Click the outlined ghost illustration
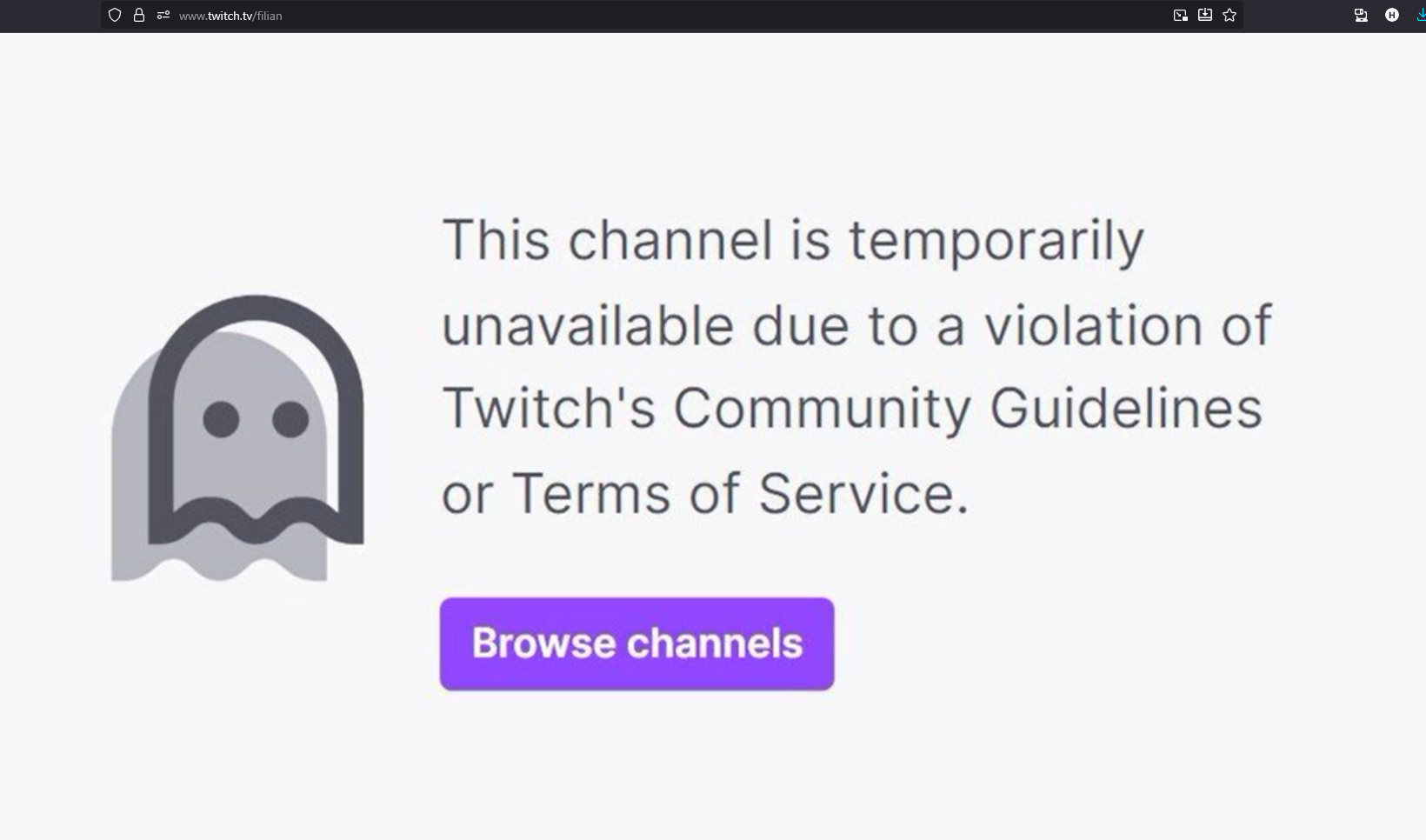 [x=256, y=419]
